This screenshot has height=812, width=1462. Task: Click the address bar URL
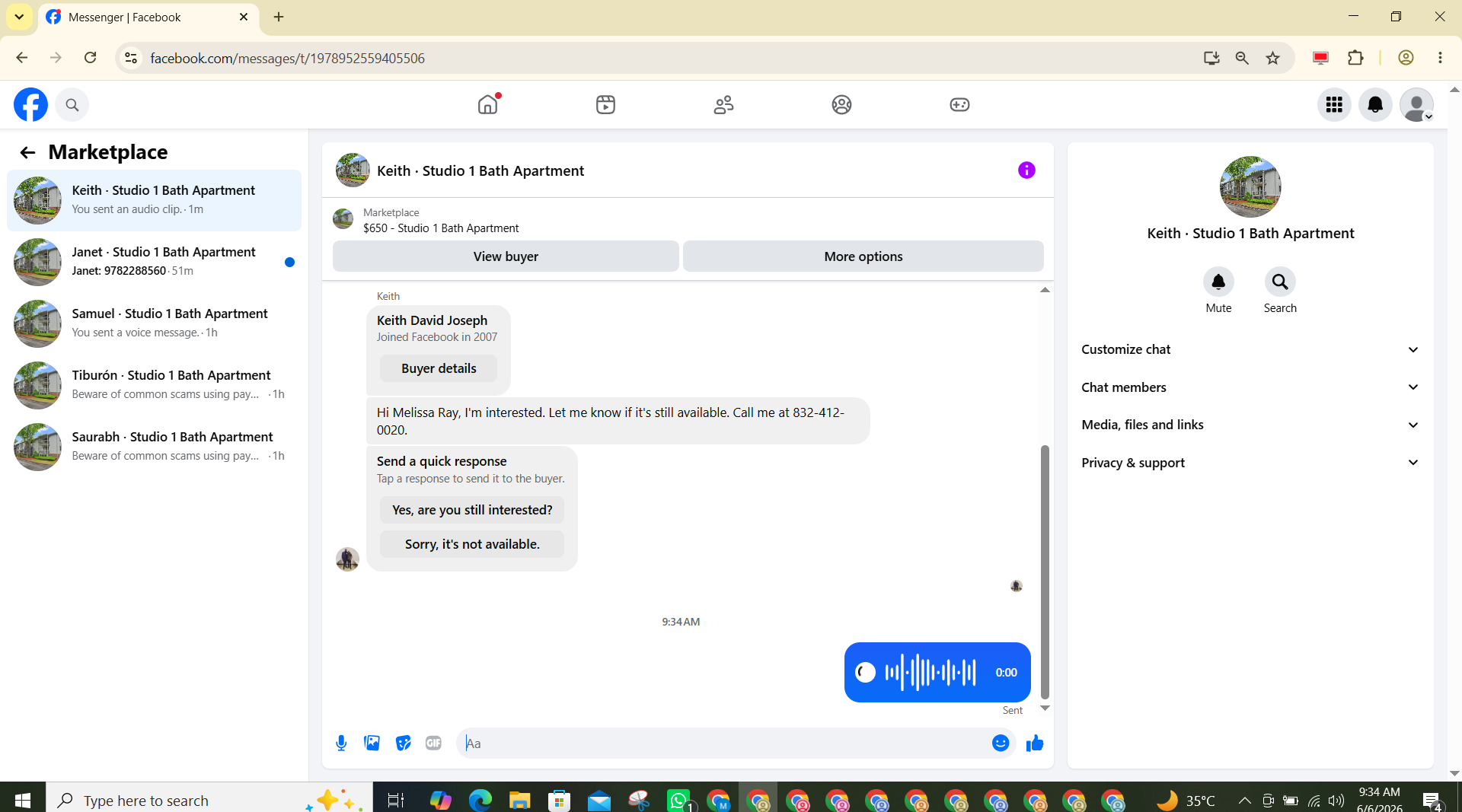(287, 59)
